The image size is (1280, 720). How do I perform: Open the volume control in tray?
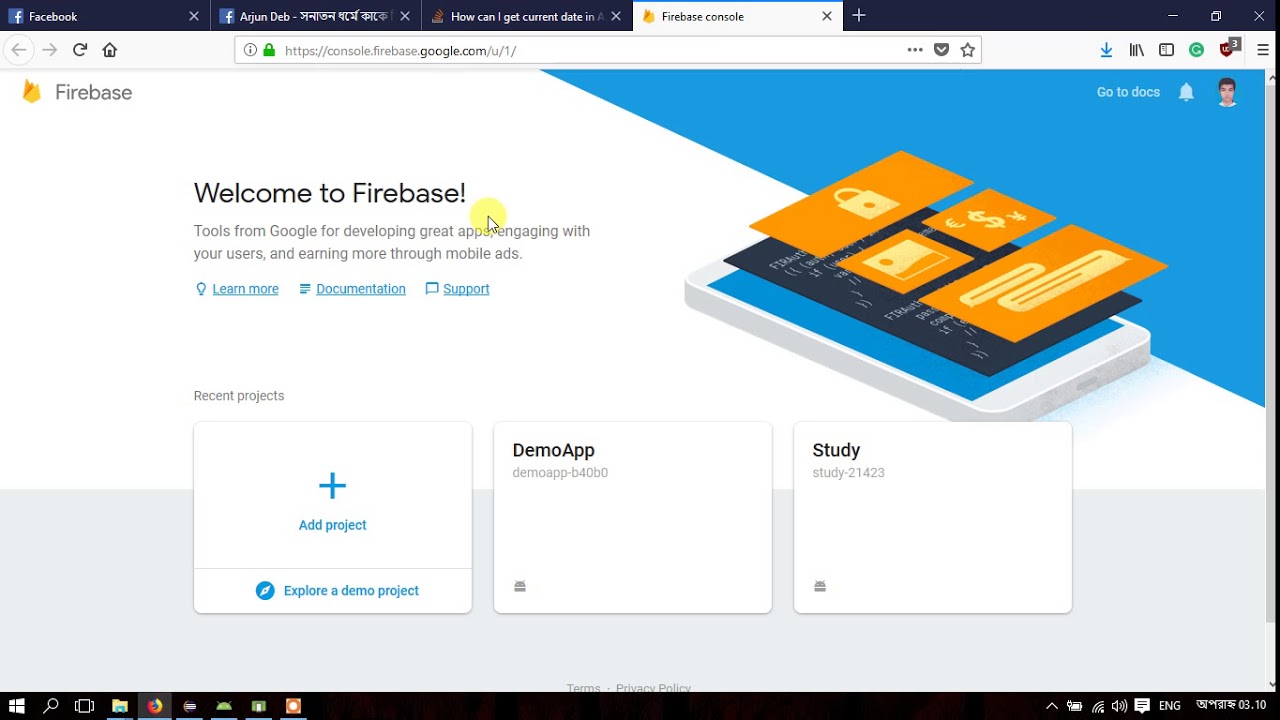tap(1119, 706)
